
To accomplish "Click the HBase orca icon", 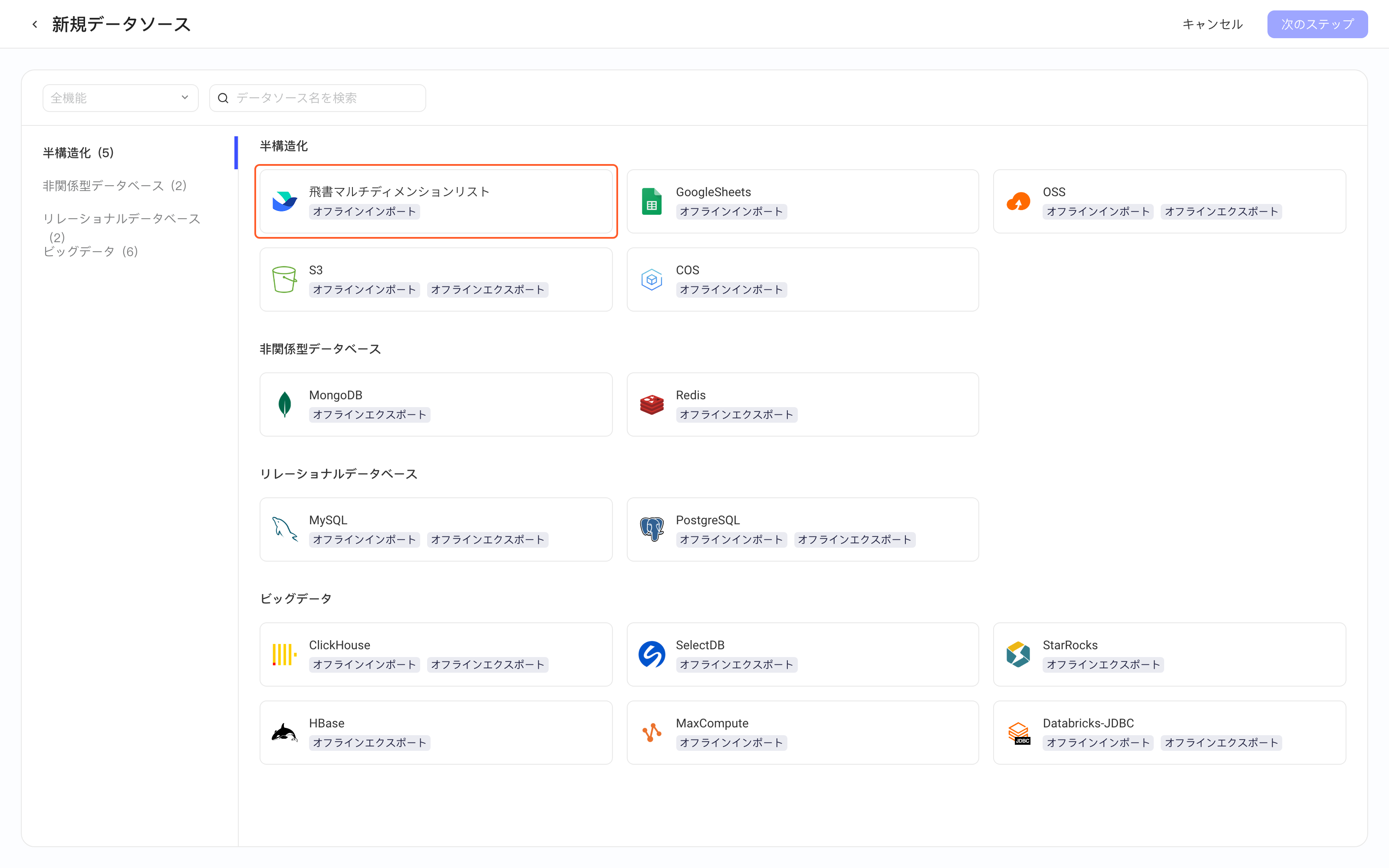I will (285, 733).
